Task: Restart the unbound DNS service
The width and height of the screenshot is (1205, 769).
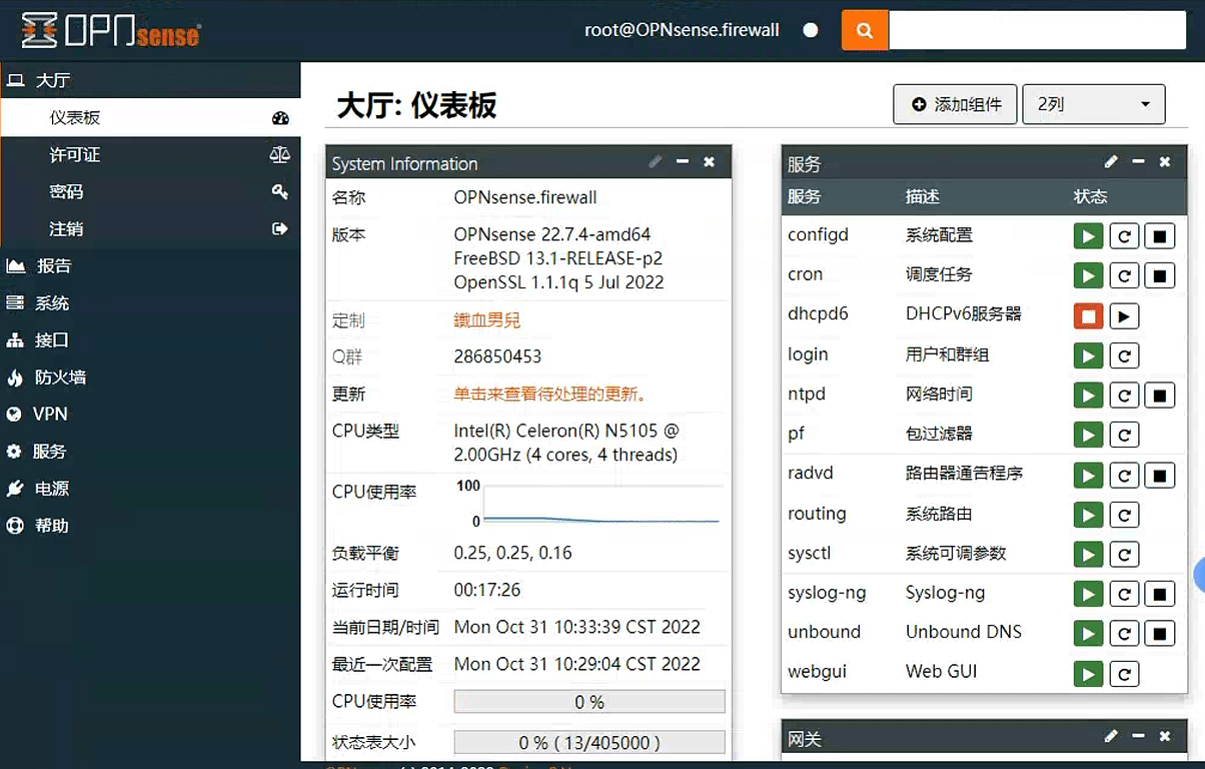Action: [x=1124, y=633]
